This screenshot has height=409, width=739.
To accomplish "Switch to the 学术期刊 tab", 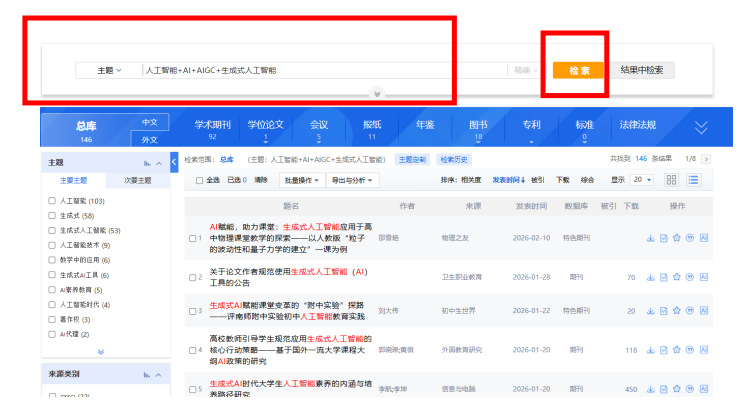I will tap(212, 130).
